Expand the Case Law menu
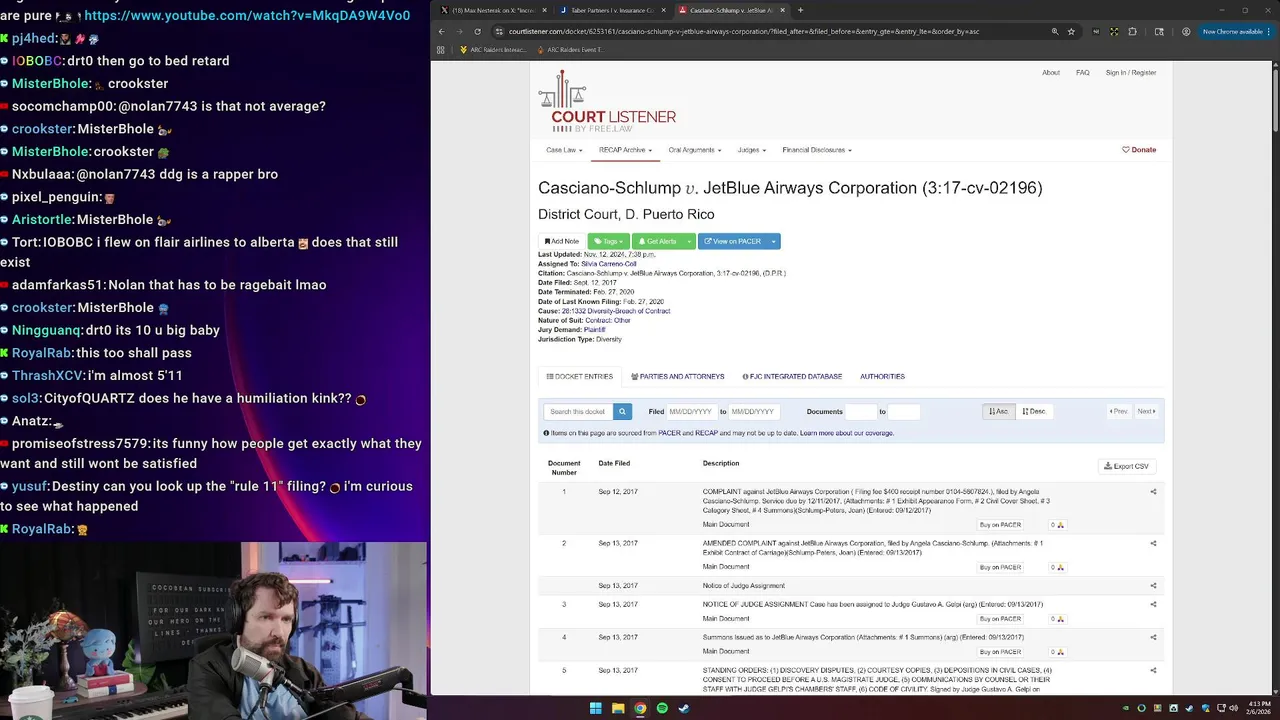This screenshot has height=720, width=1280. click(x=564, y=150)
